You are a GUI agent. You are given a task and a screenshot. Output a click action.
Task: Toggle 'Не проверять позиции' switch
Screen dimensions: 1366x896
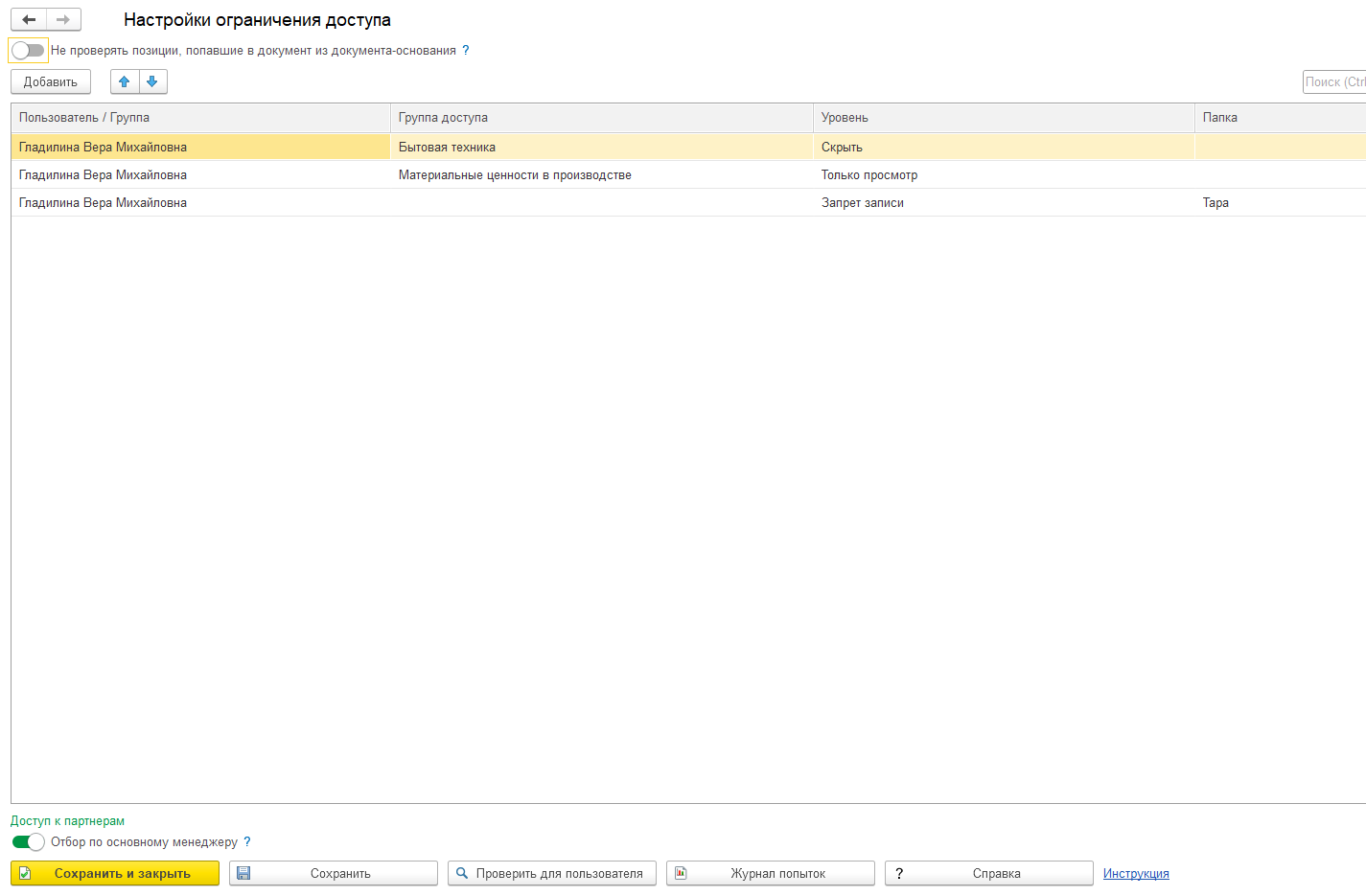28,51
